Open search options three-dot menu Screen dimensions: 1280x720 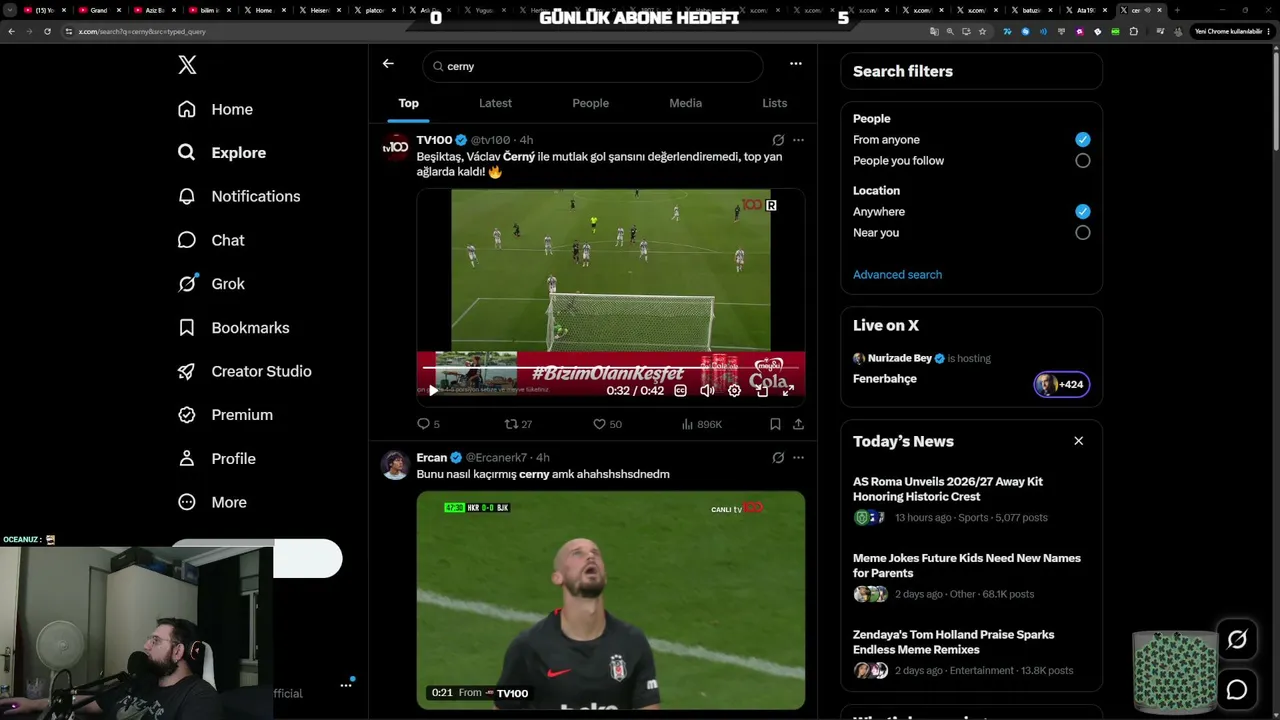[796, 64]
